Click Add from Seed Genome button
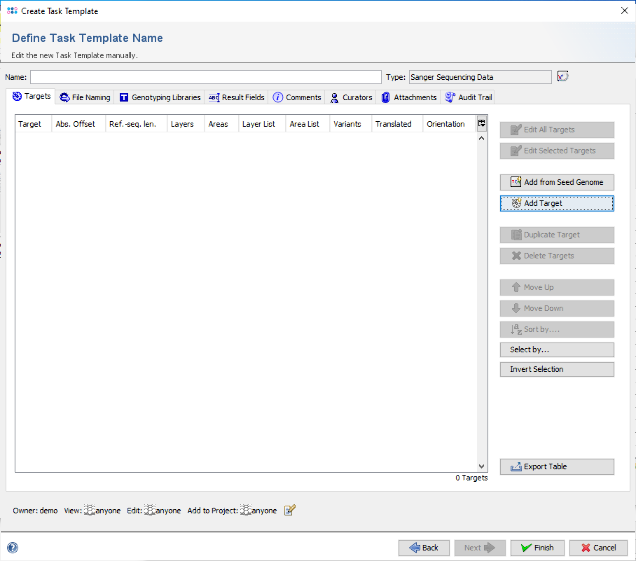 pyautogui.click(x=557, y=182)
